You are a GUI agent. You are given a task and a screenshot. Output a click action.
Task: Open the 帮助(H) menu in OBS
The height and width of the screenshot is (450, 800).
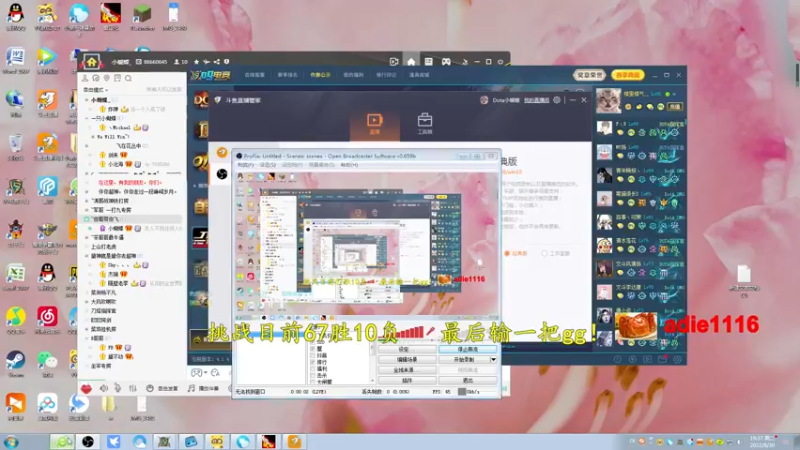point(349,165)
